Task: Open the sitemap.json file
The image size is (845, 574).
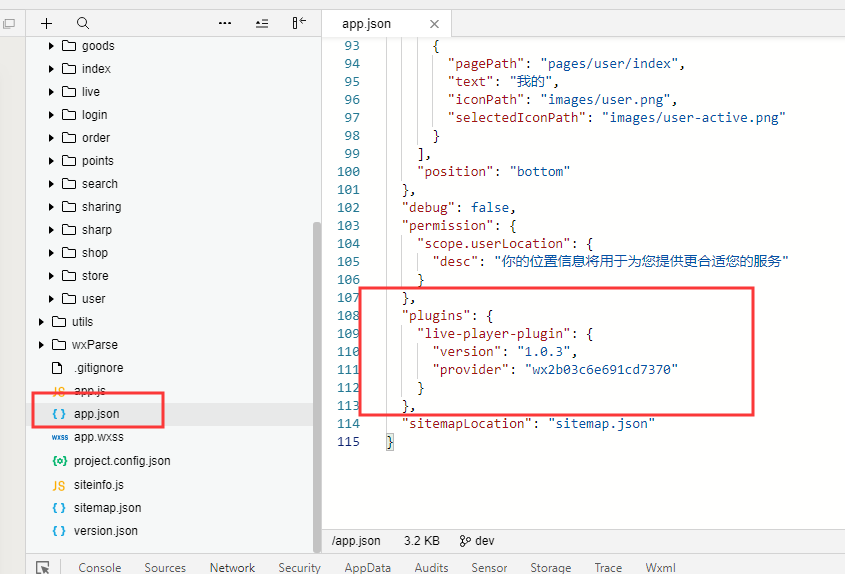Action: (x=107, y=508)
